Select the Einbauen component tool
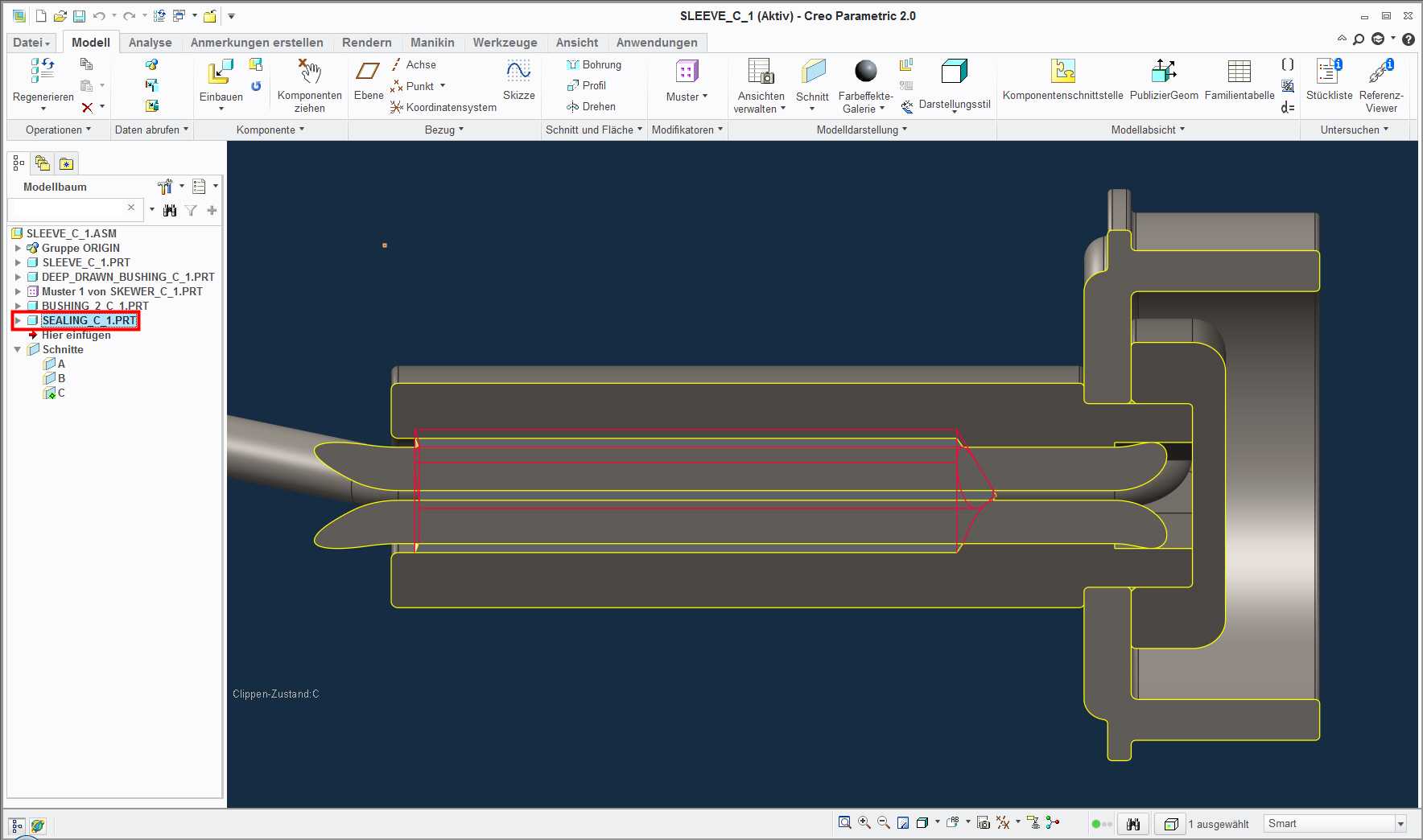Screen dimensions: 1423x840 pos(221,72)
